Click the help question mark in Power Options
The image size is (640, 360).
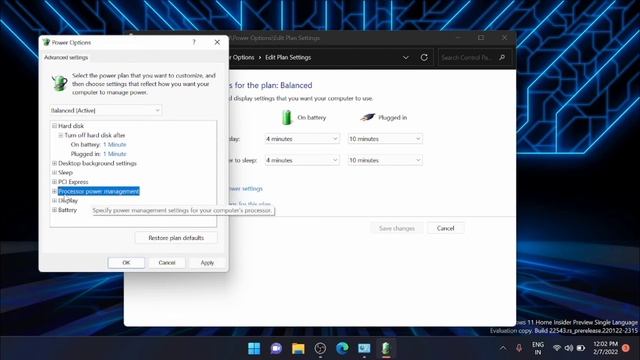coord(194,42)
